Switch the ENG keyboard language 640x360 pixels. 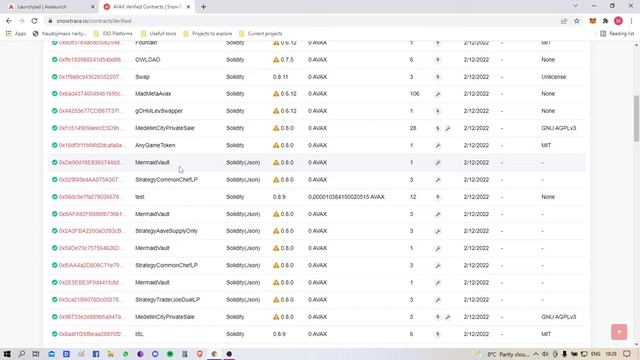[596, 354]
